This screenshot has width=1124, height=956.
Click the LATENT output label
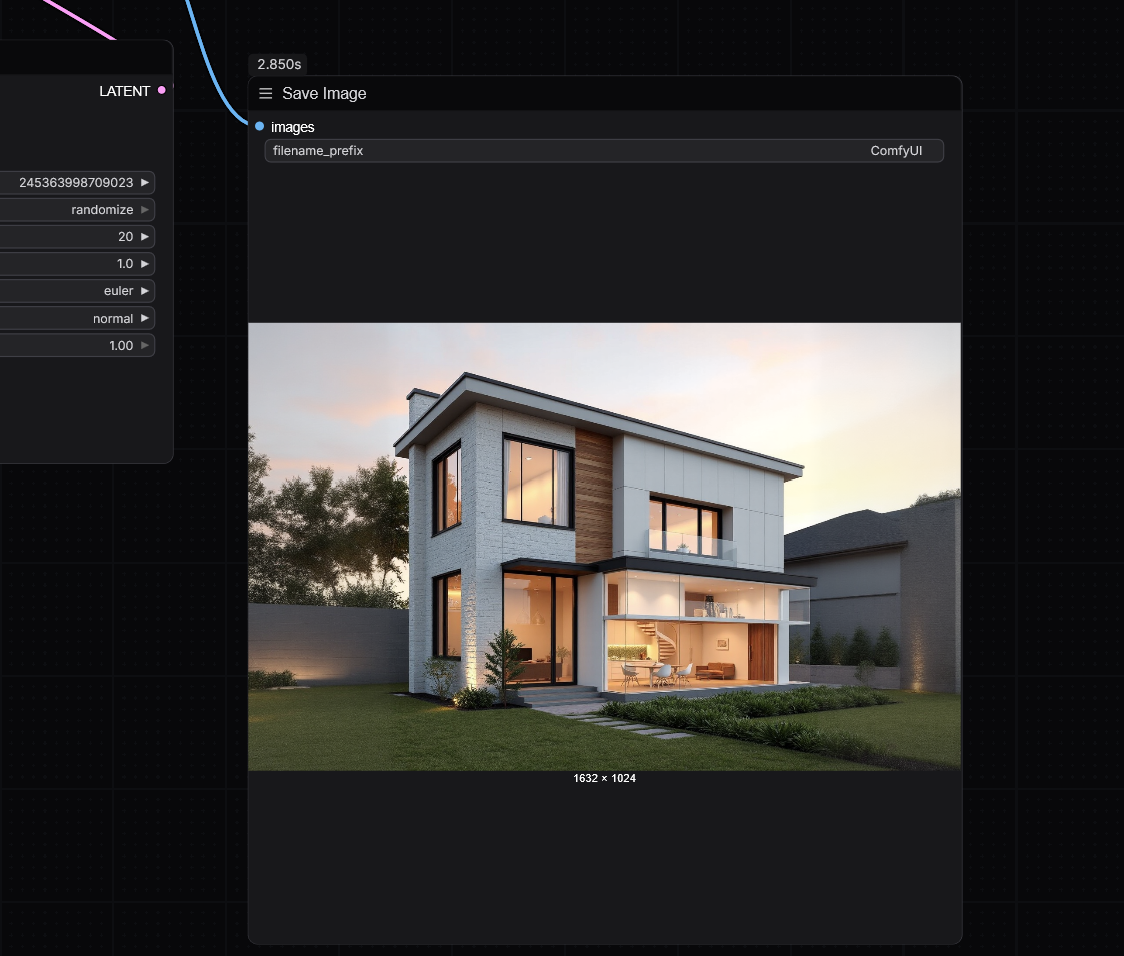[x=124, y=91]
